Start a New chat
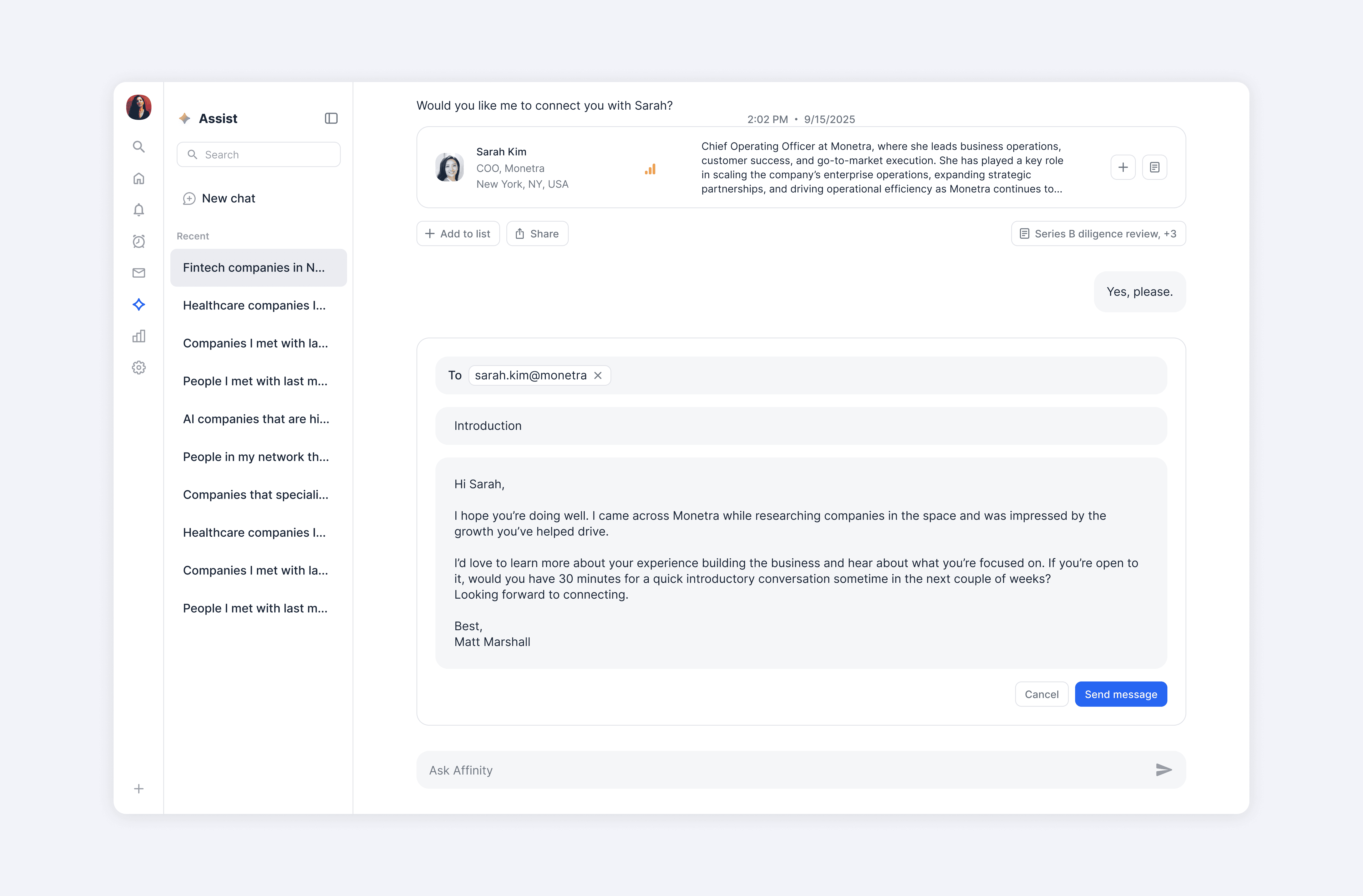Viewport: 1363px width, 896px height. 219,199
